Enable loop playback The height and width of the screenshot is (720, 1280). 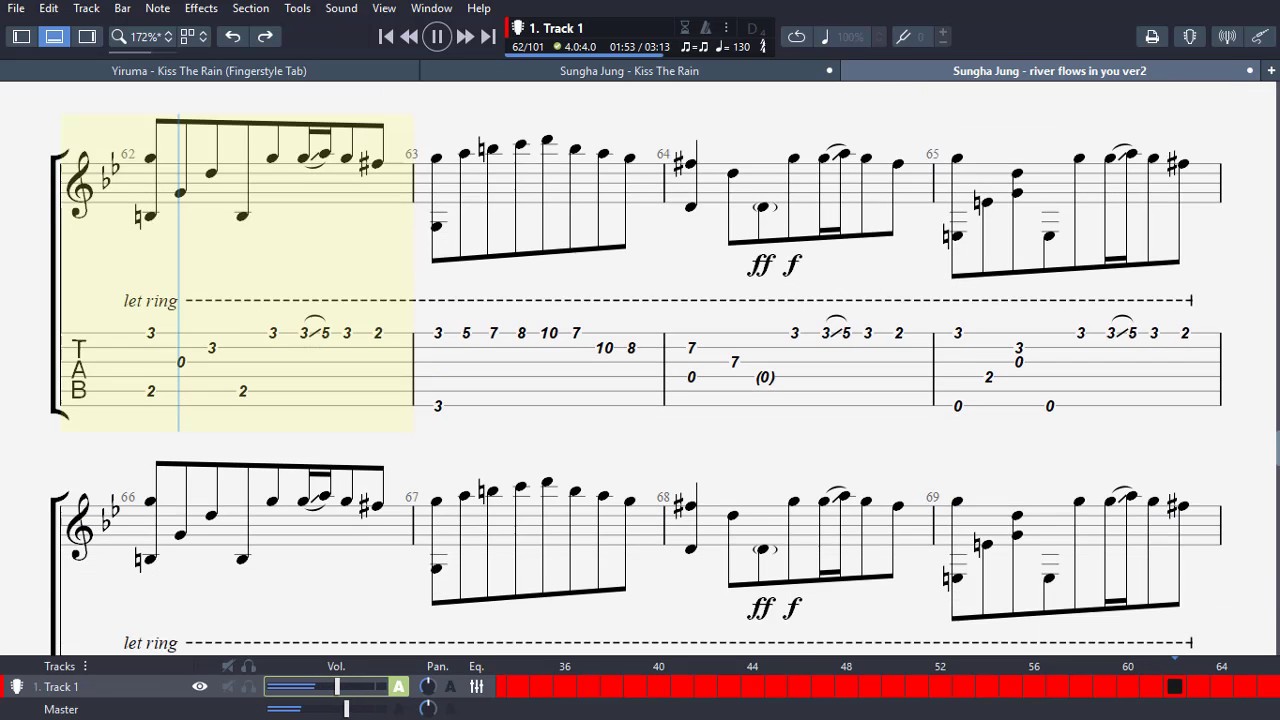796,36
